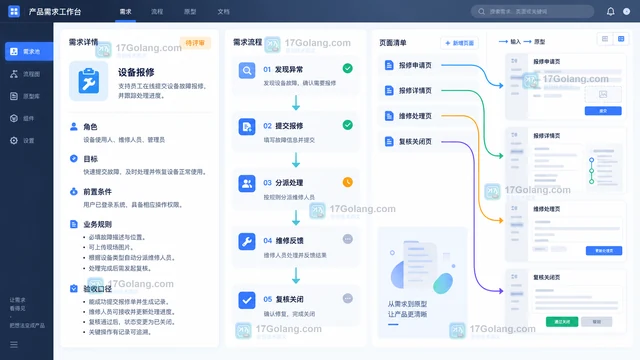640x360 pixels.
Task: Open the user avatar menu
Action: point(626,11)
